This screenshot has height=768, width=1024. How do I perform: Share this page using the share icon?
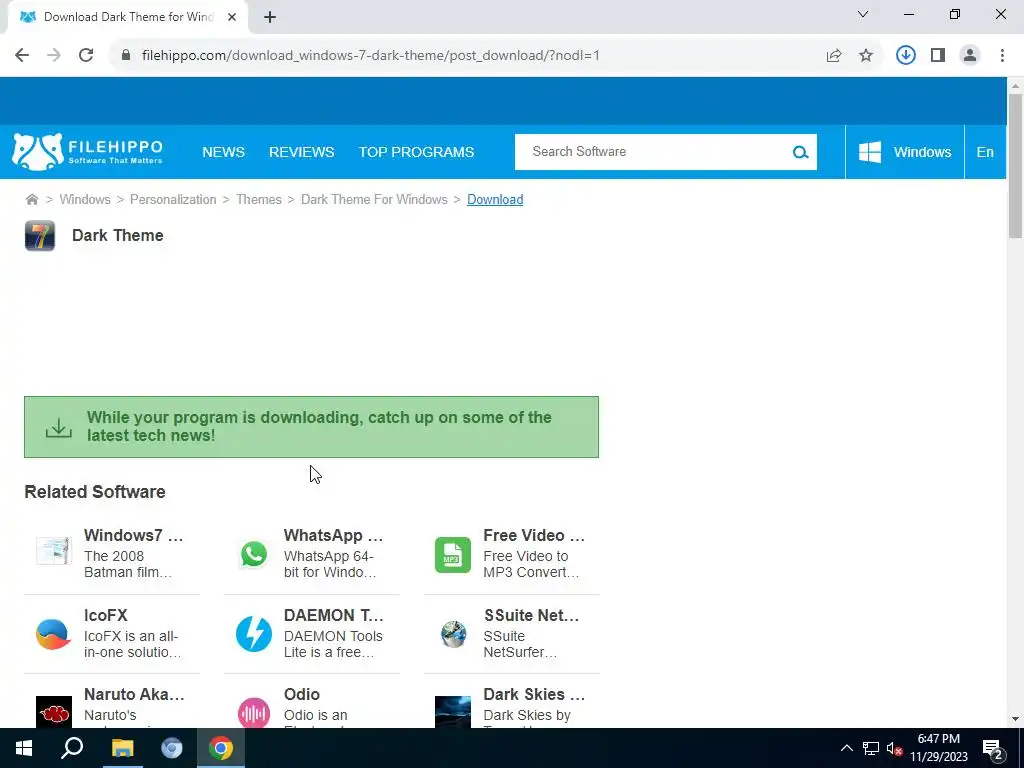pyautogui.click(x=834, y=56)
